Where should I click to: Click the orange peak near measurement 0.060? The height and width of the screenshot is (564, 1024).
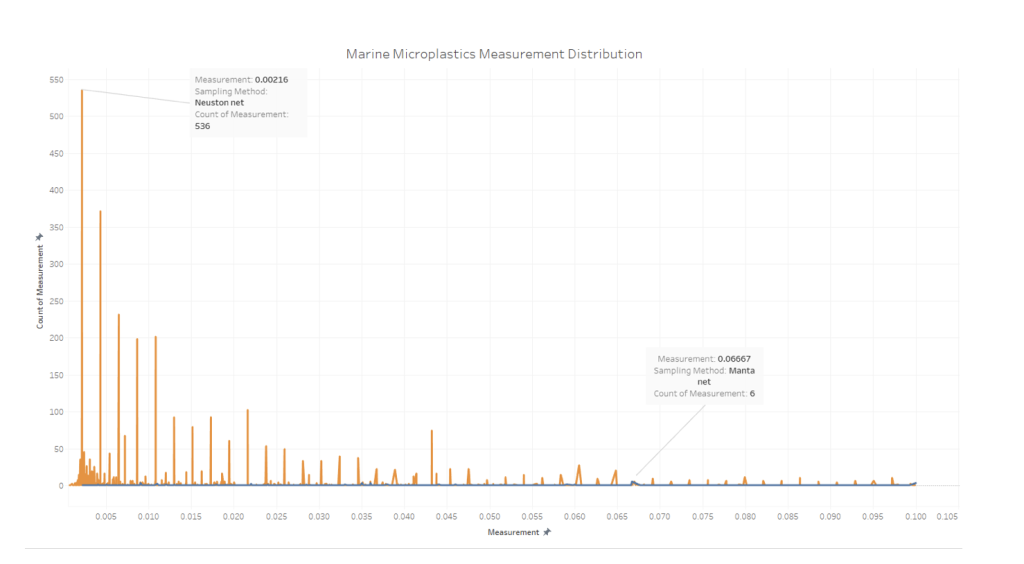point(579,467)
